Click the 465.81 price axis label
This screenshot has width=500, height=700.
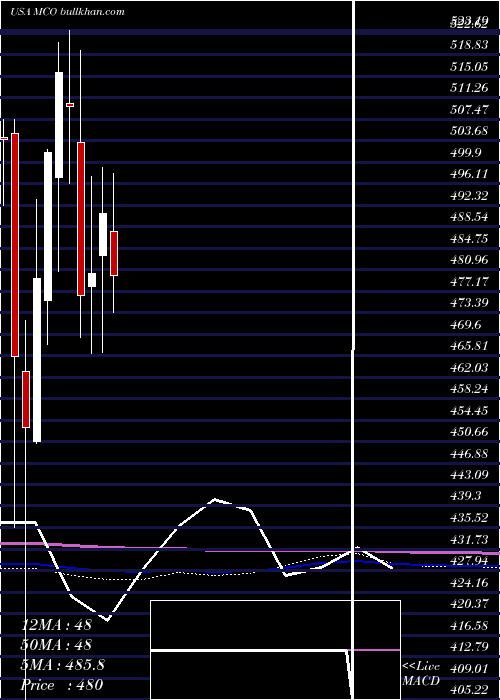[469, 346]
